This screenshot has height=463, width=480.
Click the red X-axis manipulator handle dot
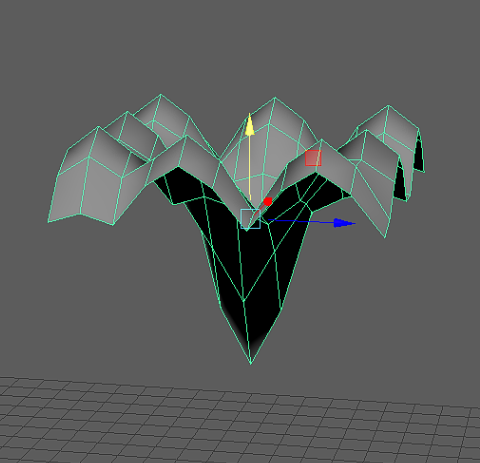tap(268, 202)
